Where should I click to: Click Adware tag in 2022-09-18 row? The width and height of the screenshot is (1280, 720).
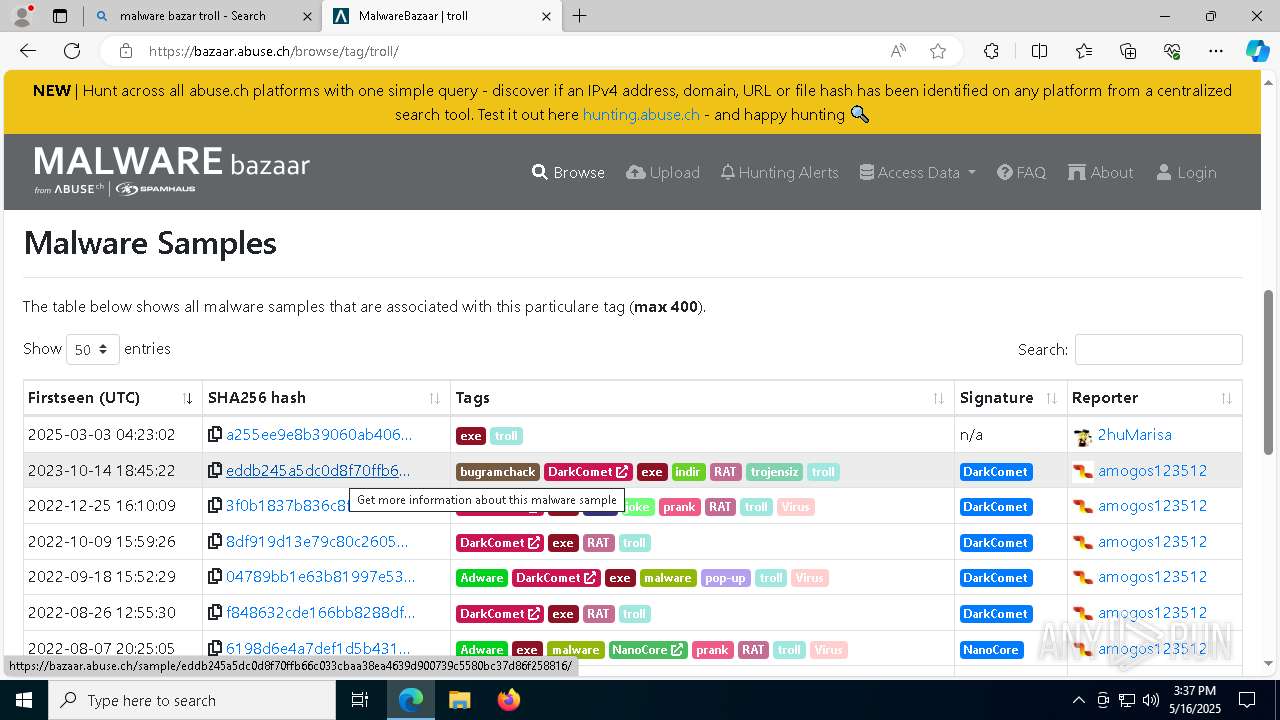(482, 578)
